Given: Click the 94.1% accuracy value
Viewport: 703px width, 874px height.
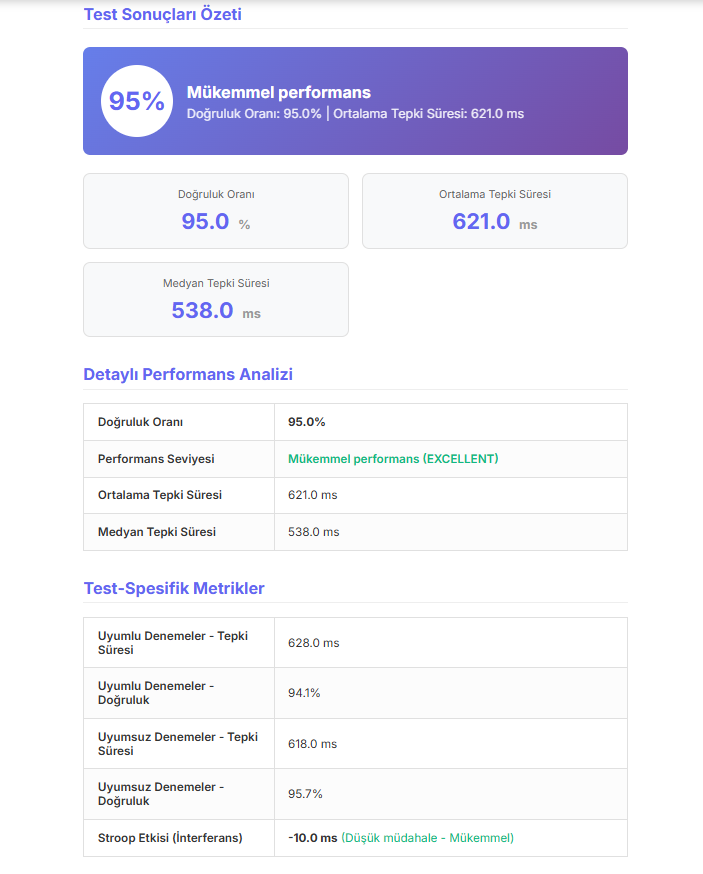Looking at the screenshot, I should [x=304, y=693].
